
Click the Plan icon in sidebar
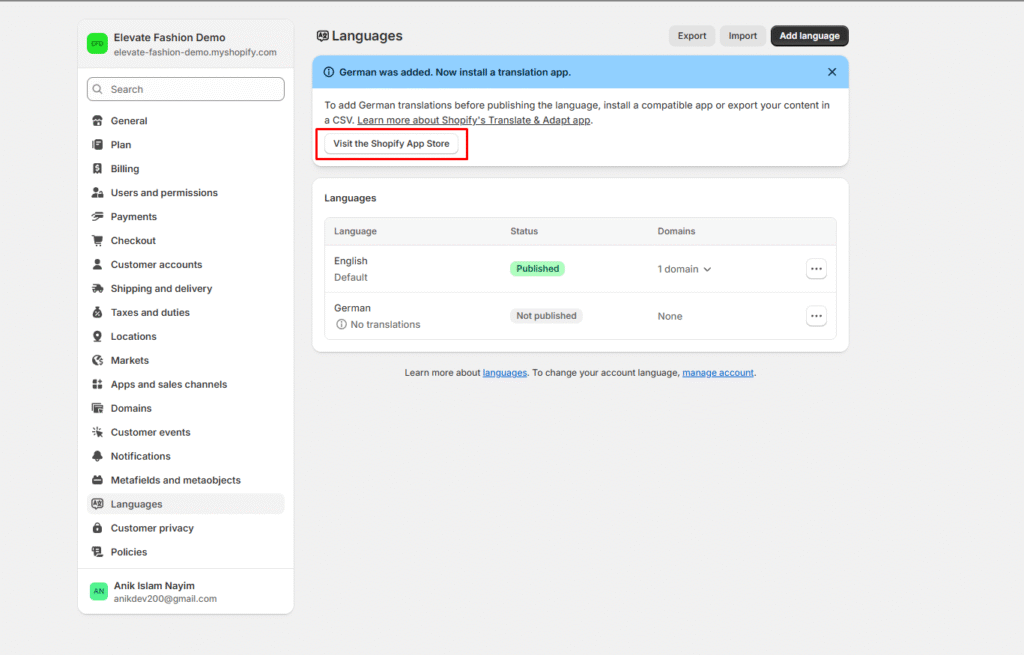click(x=97, y=144)
